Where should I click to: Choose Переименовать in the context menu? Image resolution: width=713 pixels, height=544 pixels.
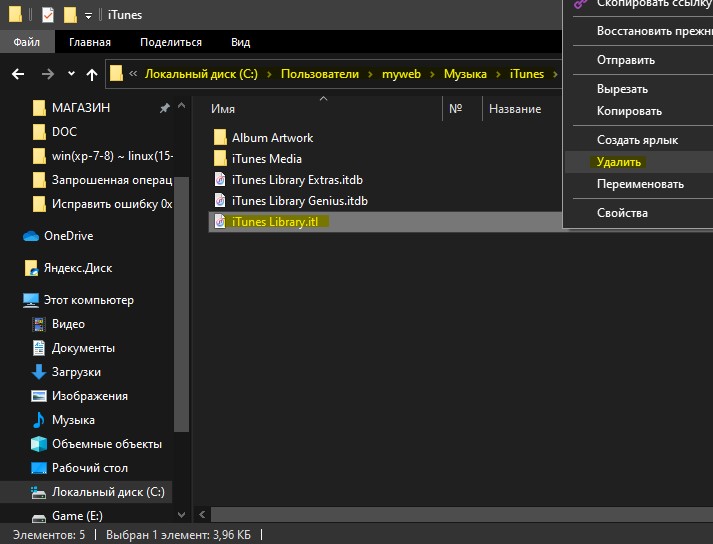[x=640, y=184]
